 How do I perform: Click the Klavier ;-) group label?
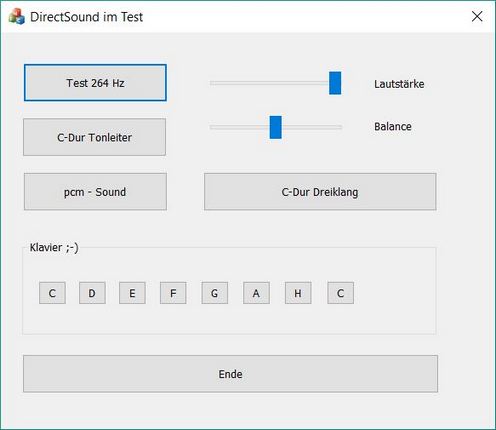point(54,248)
